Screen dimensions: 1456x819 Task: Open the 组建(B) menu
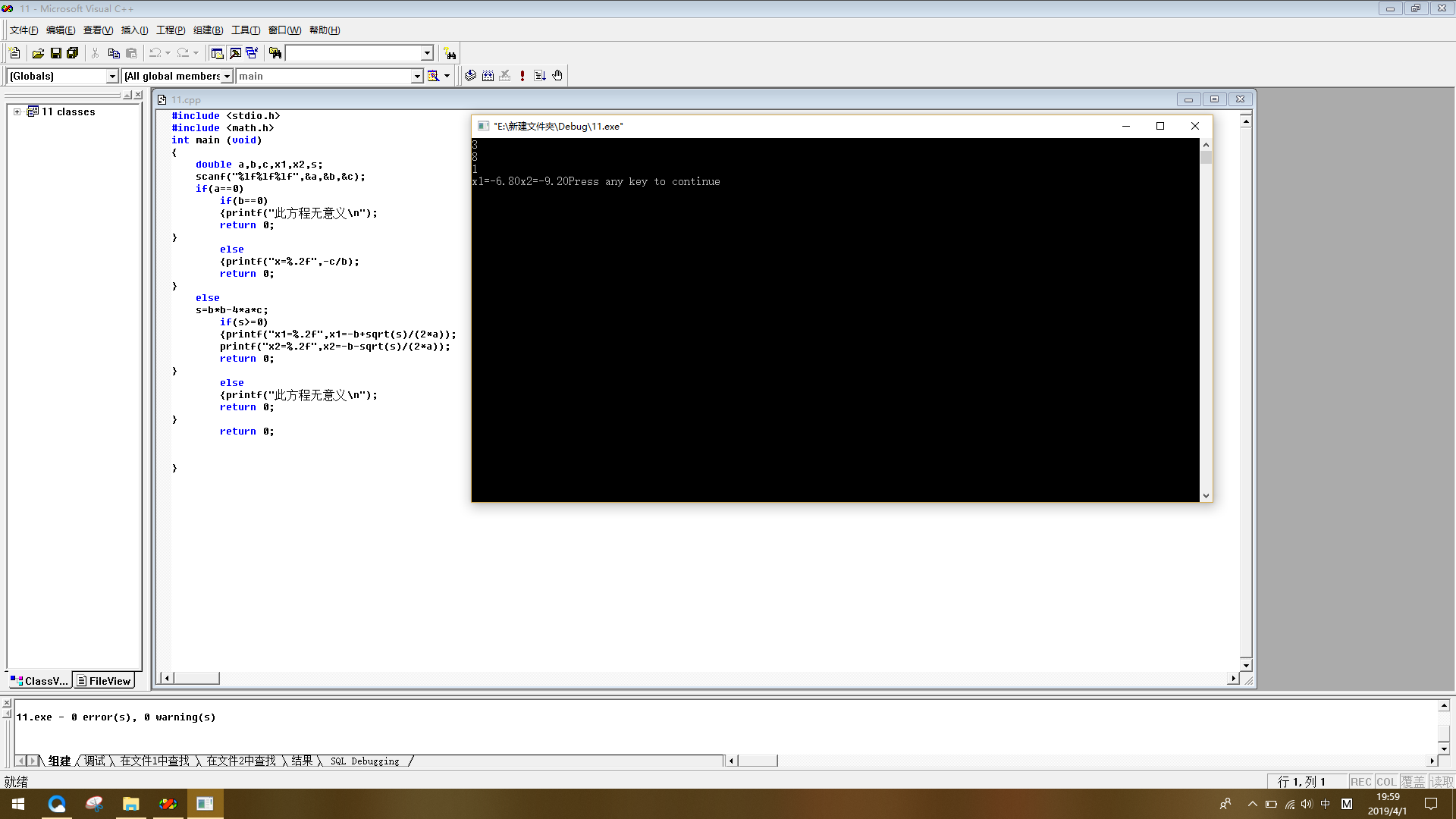pyautogui.click(x=208, y=30)
